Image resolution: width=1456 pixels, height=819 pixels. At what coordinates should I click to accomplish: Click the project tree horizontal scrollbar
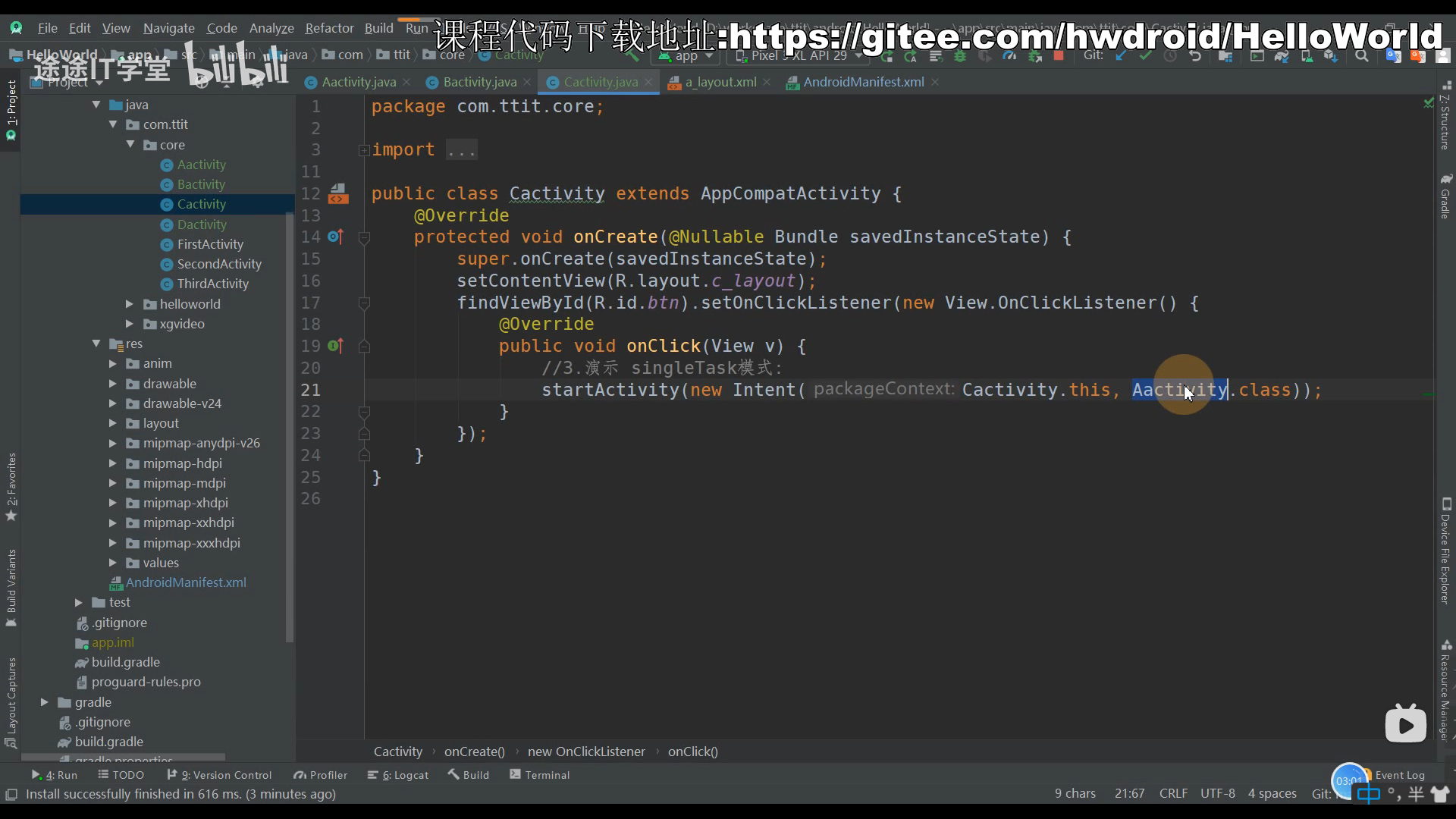[x=124, y=758]
